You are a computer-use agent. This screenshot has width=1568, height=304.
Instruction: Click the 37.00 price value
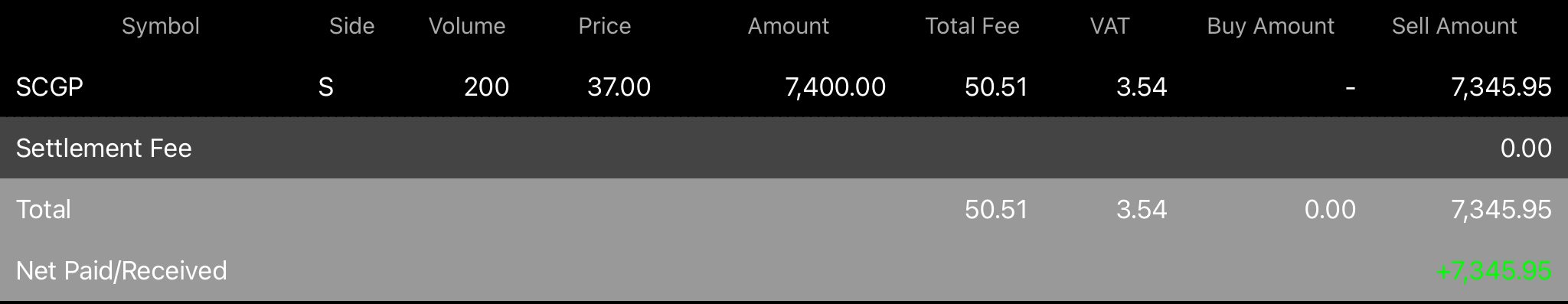tap(619, 87)
